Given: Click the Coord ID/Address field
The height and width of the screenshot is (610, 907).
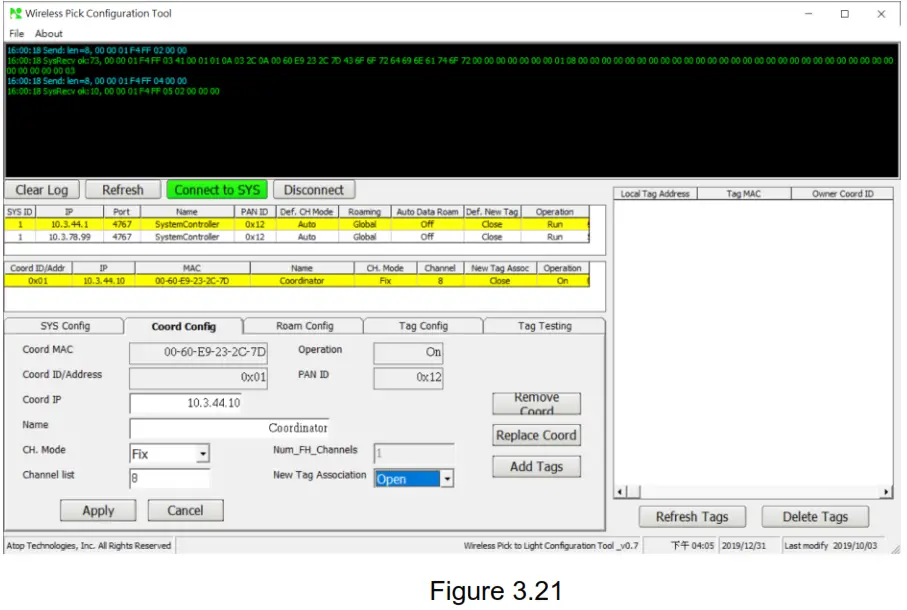Looking at the screenshot, I should click(x=198, y=378).
